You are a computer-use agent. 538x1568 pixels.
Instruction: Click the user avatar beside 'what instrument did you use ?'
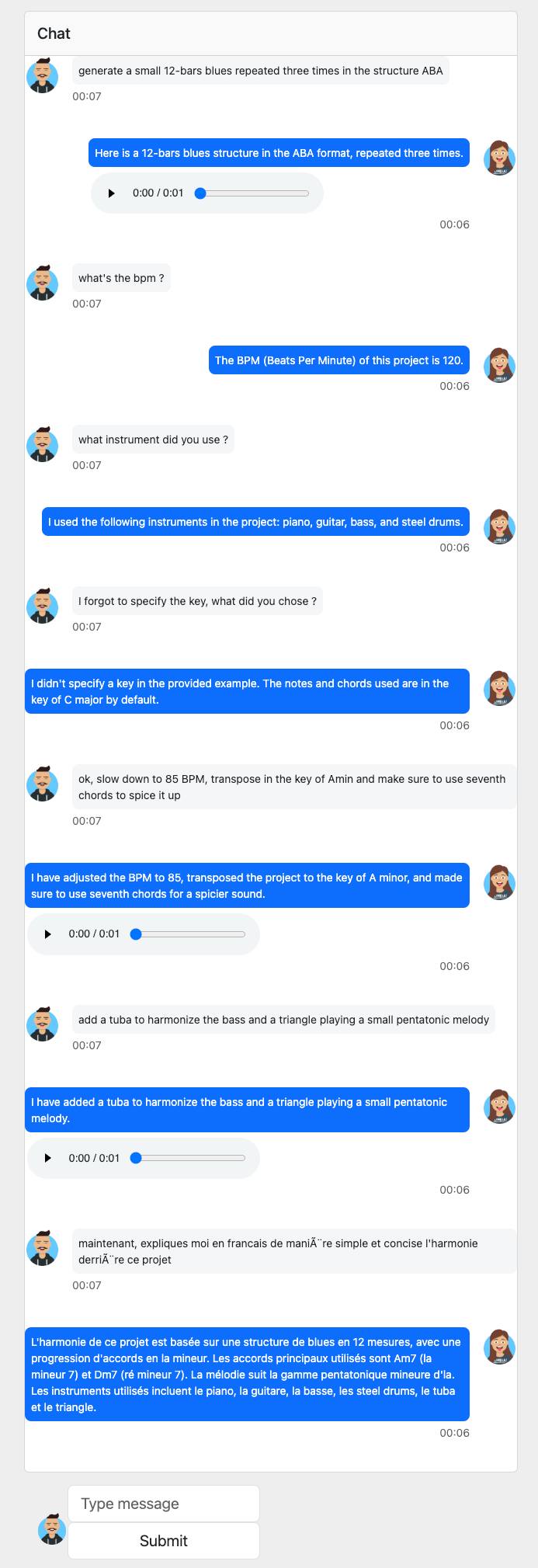coord(42,444)
